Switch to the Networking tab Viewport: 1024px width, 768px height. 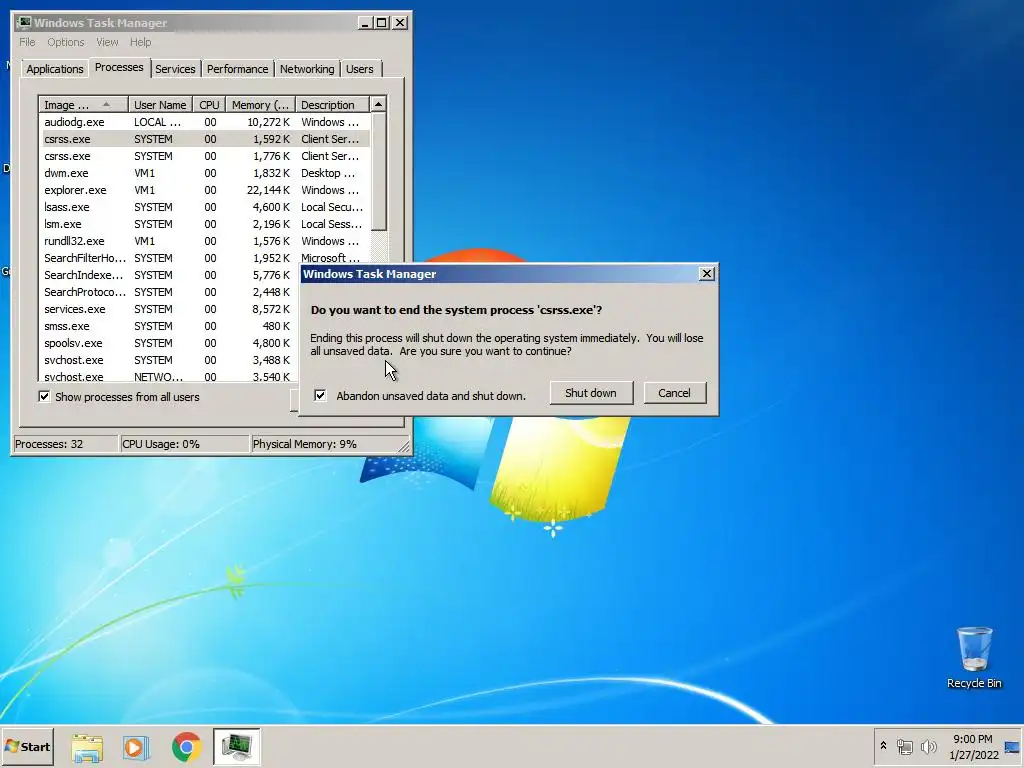coord(307,69)
